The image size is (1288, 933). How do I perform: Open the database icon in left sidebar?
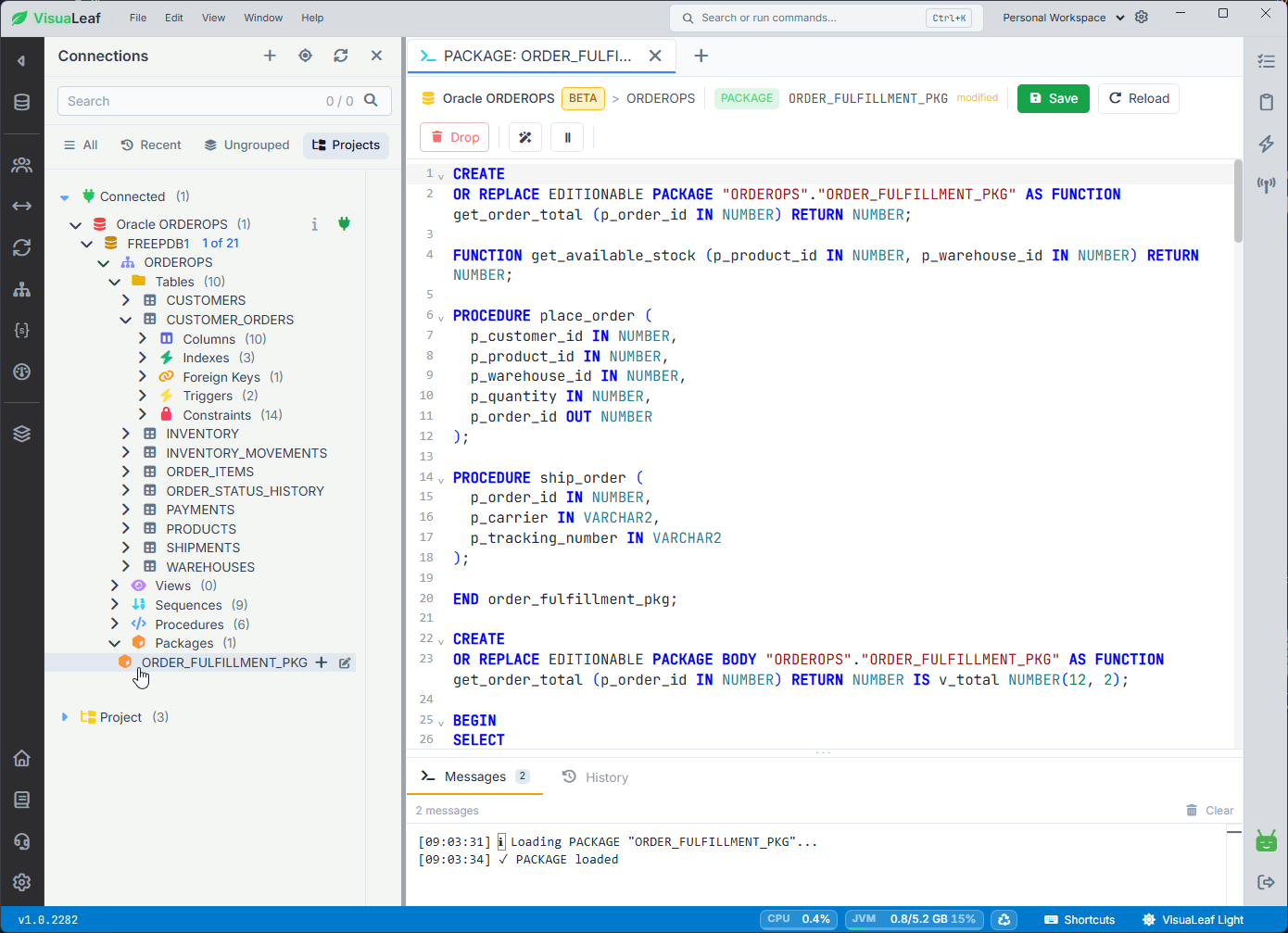coord(22,102)
